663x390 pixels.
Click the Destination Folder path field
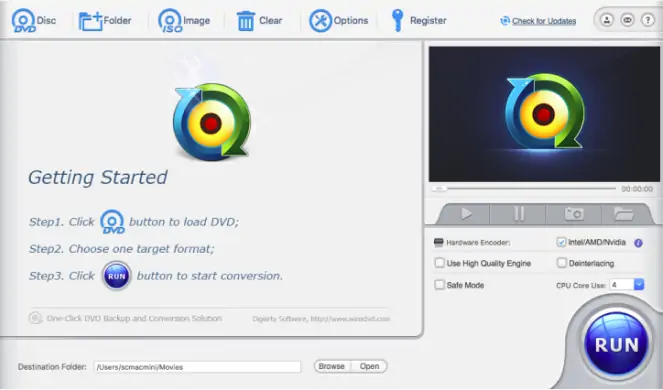pyautogui.click(x=197, y=367)
